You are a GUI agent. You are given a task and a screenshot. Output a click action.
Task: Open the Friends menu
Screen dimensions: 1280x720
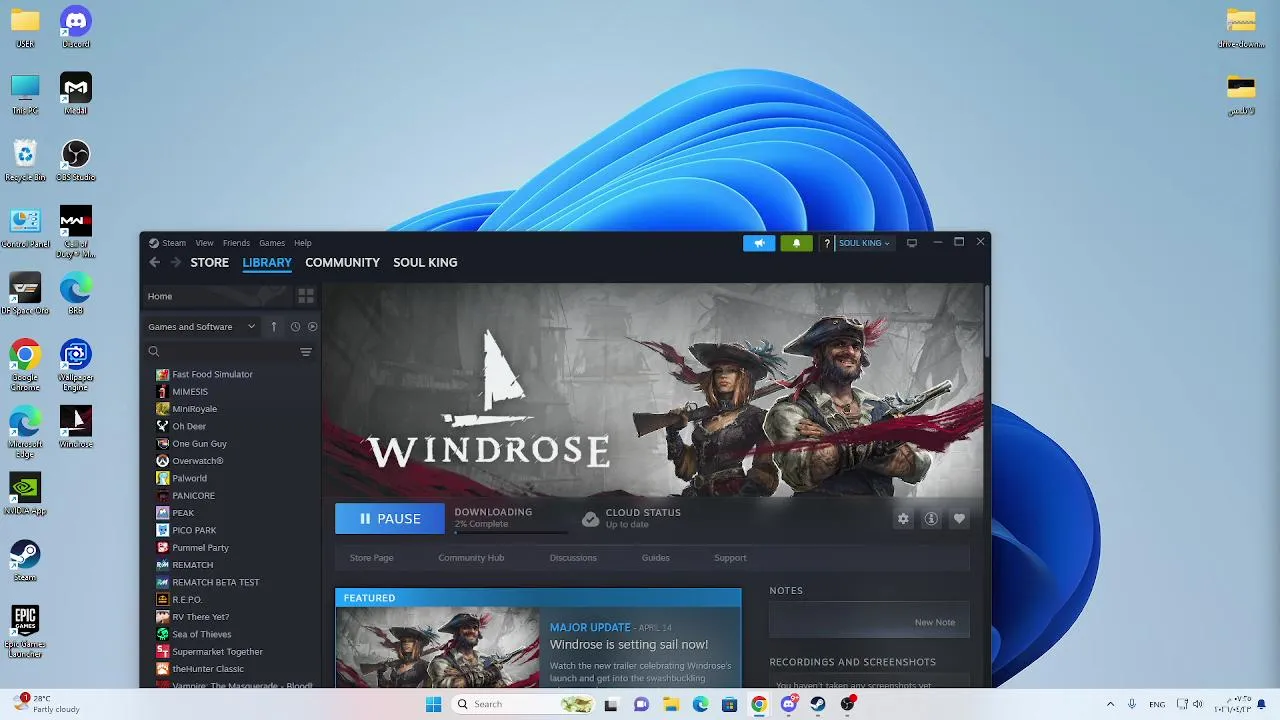236,243
